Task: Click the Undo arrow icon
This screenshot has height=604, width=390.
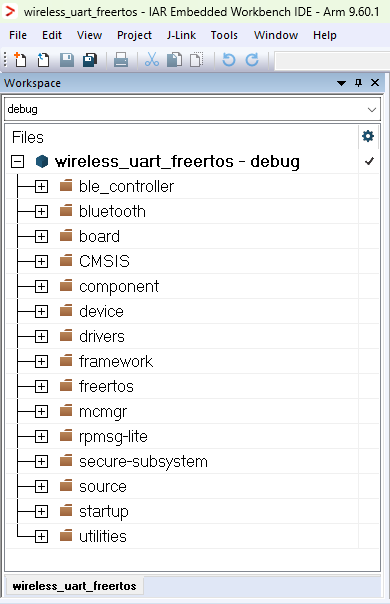Action: [229, 60]
